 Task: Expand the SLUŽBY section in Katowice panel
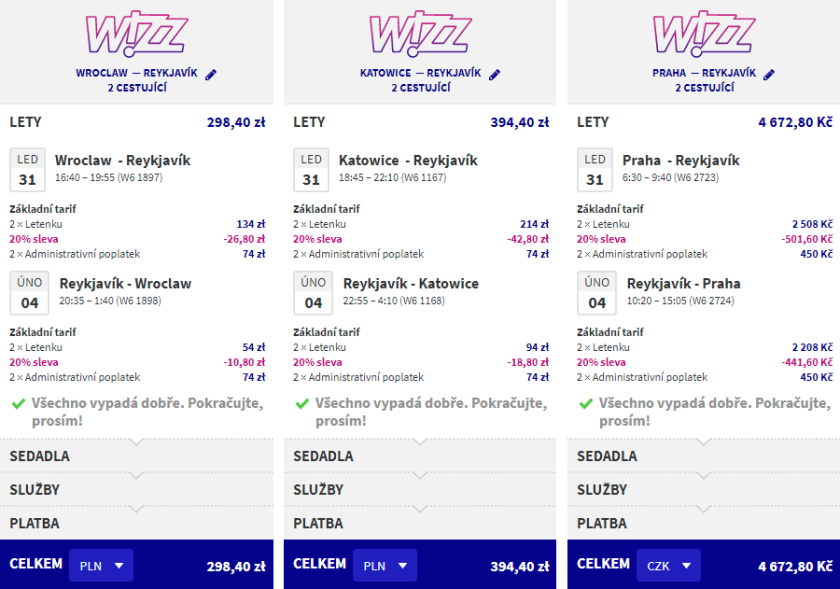[420, 490]
